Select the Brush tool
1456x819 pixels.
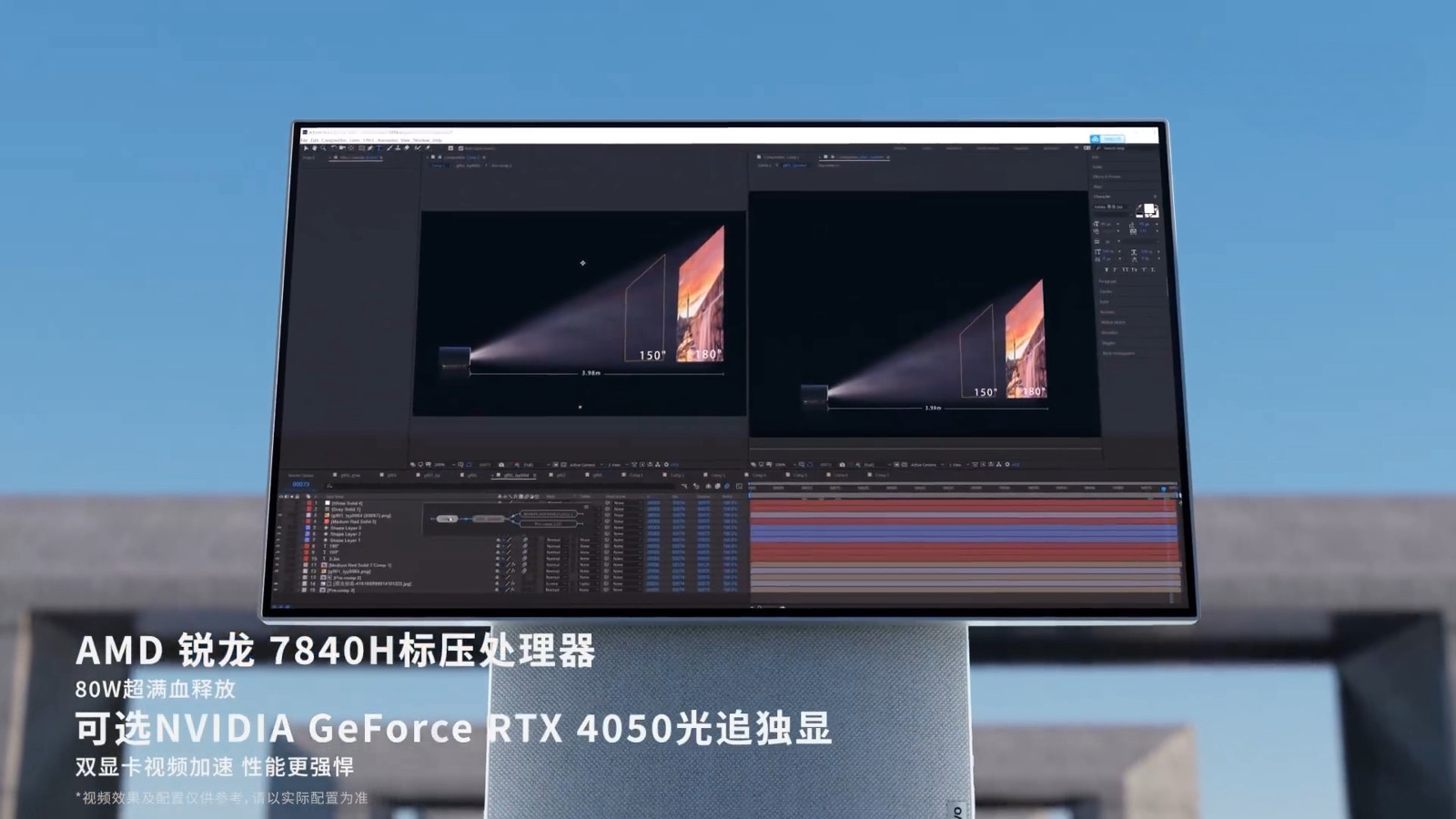click(x=389, y=148)
